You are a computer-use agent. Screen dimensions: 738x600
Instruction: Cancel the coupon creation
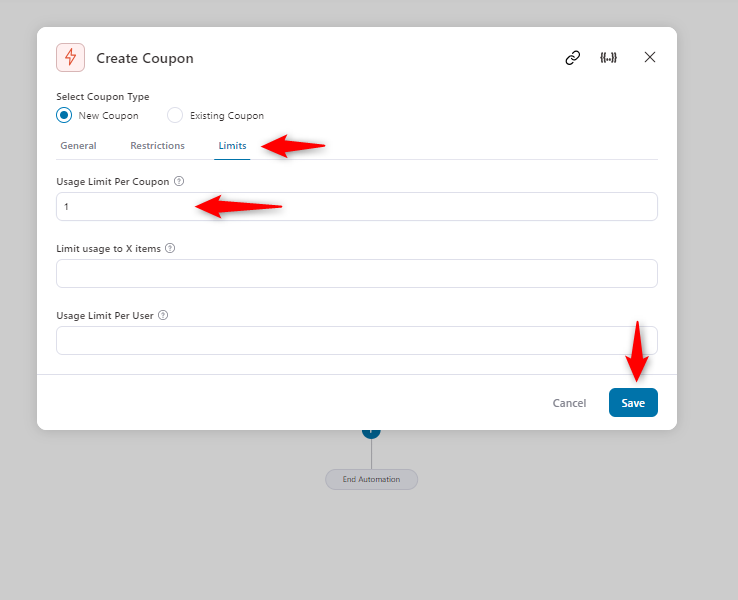[x=569, y=403]
